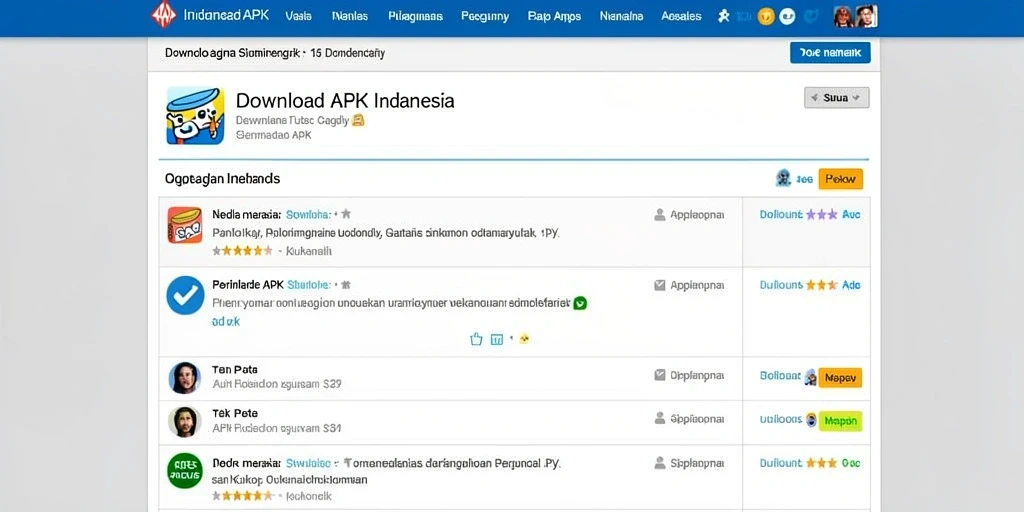
Task: Click the yellow emoji beside Dewnlana Futsc Cagdly
Action: [x=357, y=120]
